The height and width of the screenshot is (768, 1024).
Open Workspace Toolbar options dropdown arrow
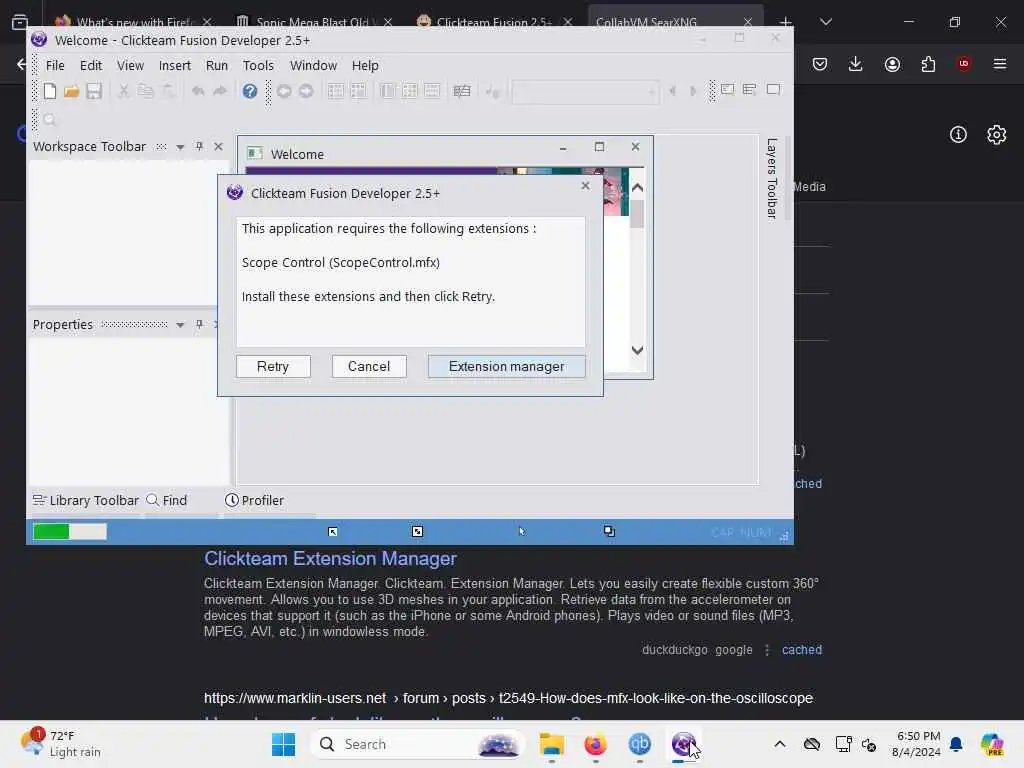point(180,147)
